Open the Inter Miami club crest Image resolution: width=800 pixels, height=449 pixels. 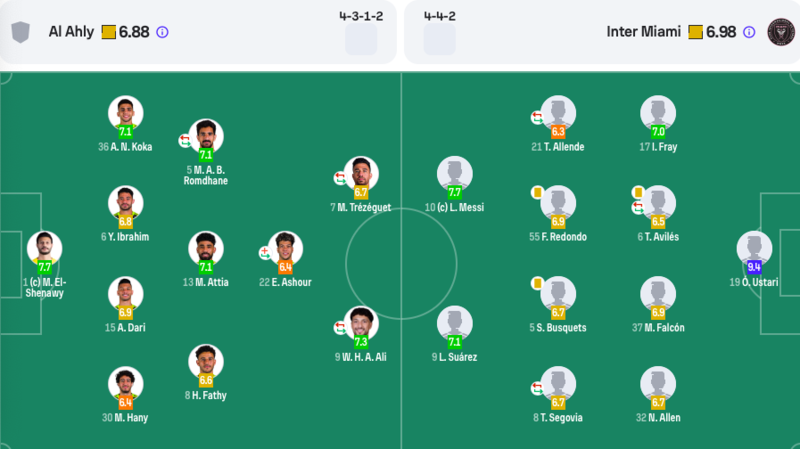tap(781, 32)
